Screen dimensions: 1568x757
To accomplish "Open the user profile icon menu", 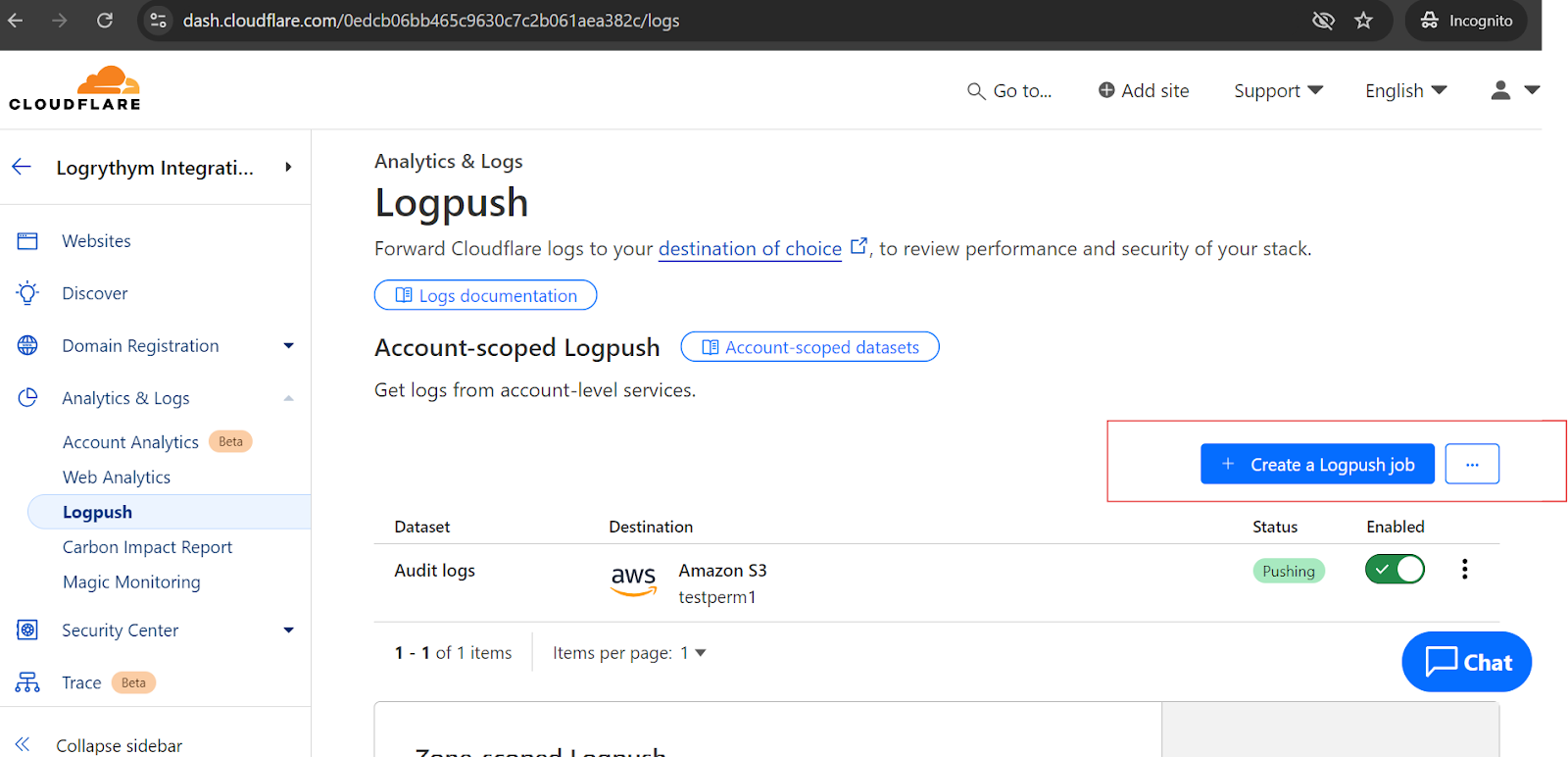I will 1500,90.
